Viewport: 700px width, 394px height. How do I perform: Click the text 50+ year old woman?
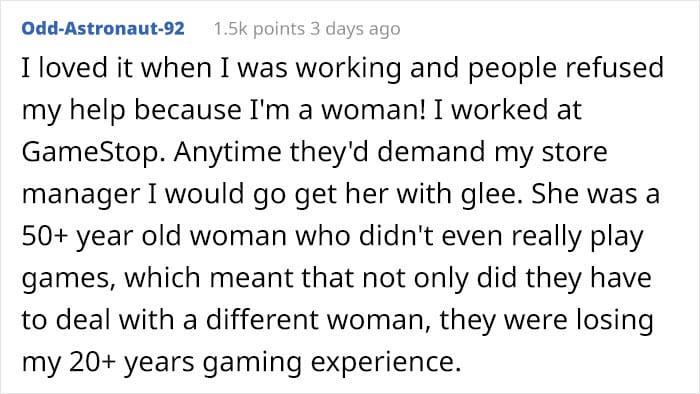154,236
